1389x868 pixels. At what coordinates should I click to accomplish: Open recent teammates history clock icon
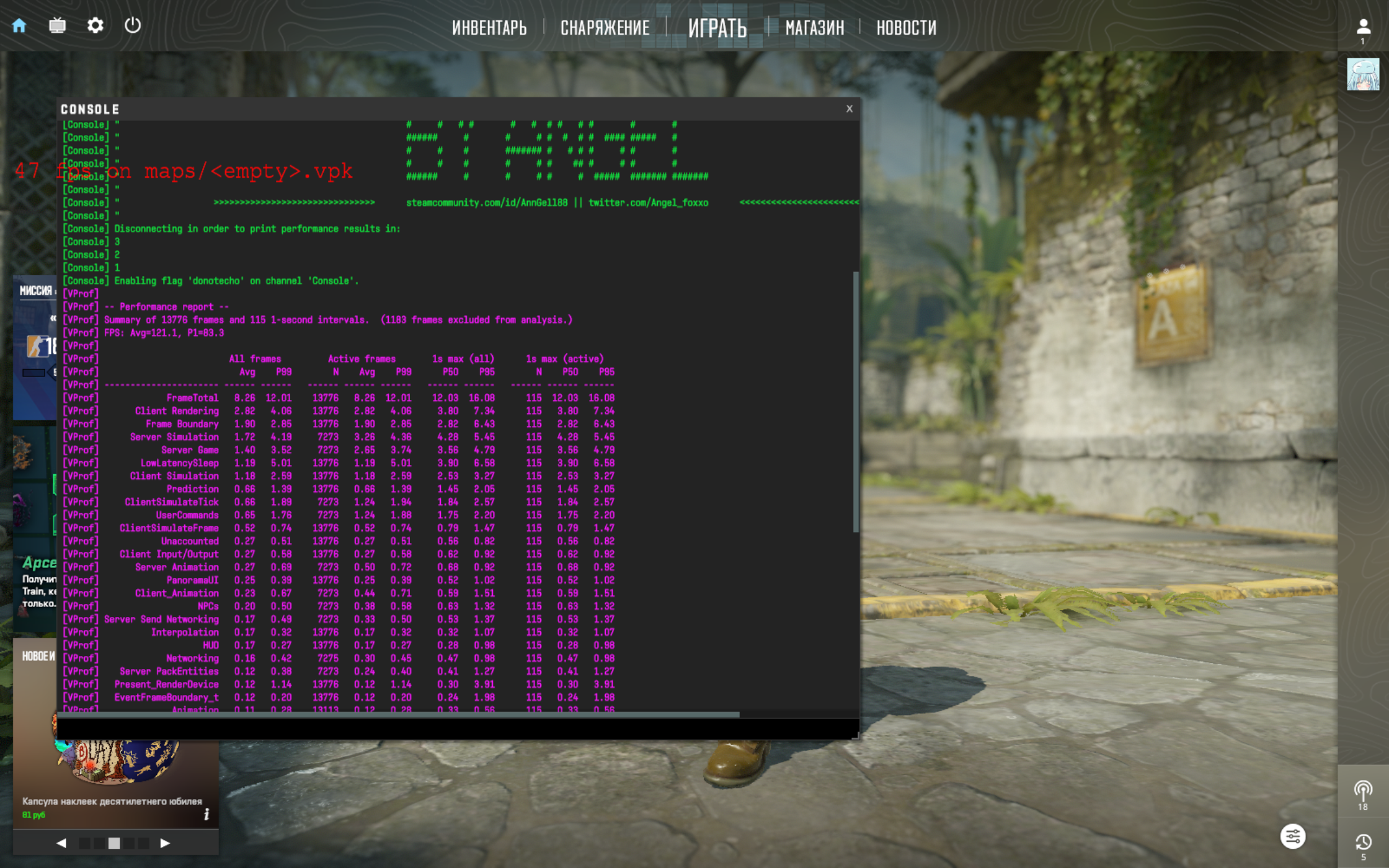1362,843
